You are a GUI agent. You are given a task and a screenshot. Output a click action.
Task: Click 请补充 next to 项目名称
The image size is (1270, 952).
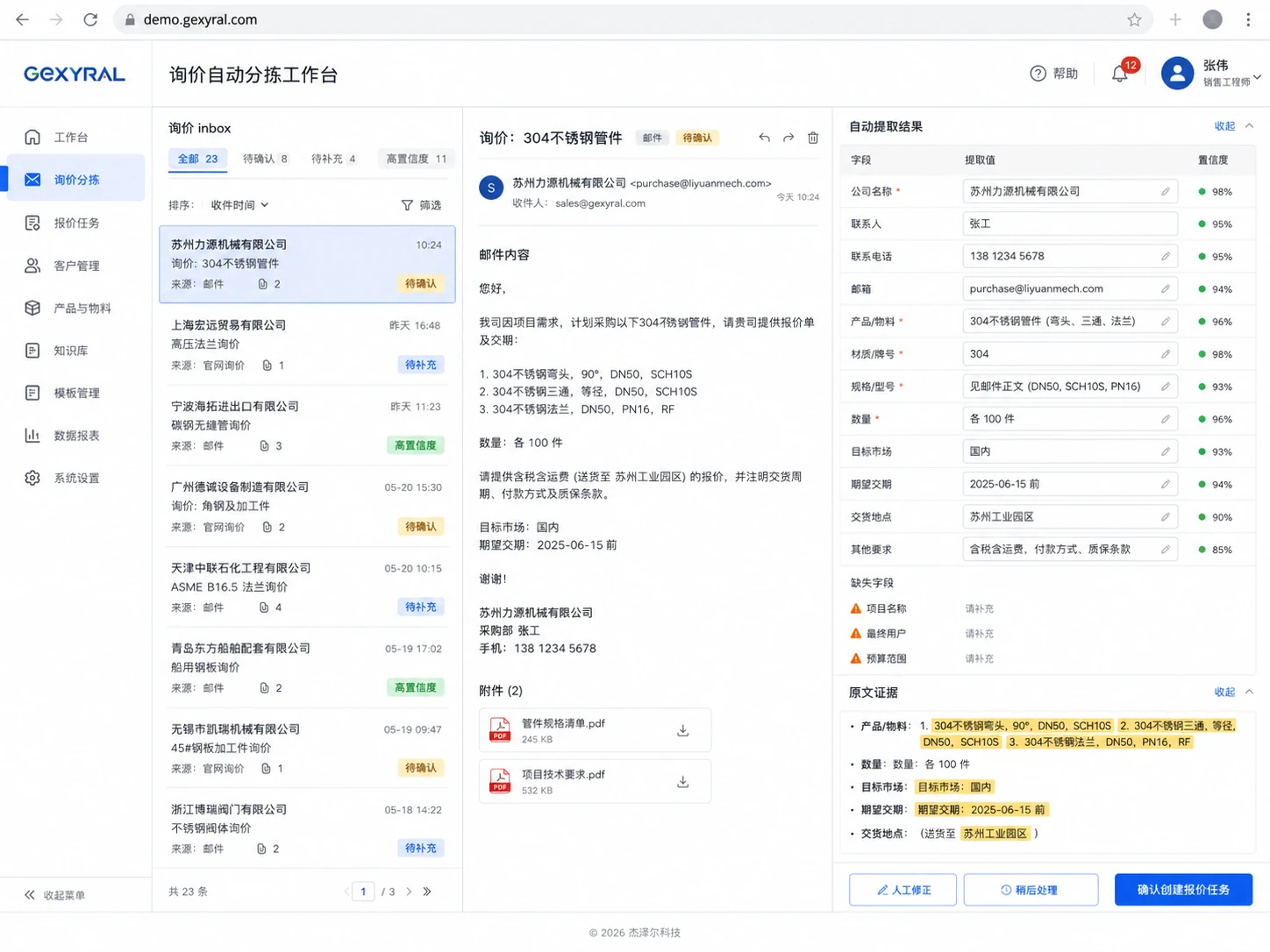tap(979, 608)
